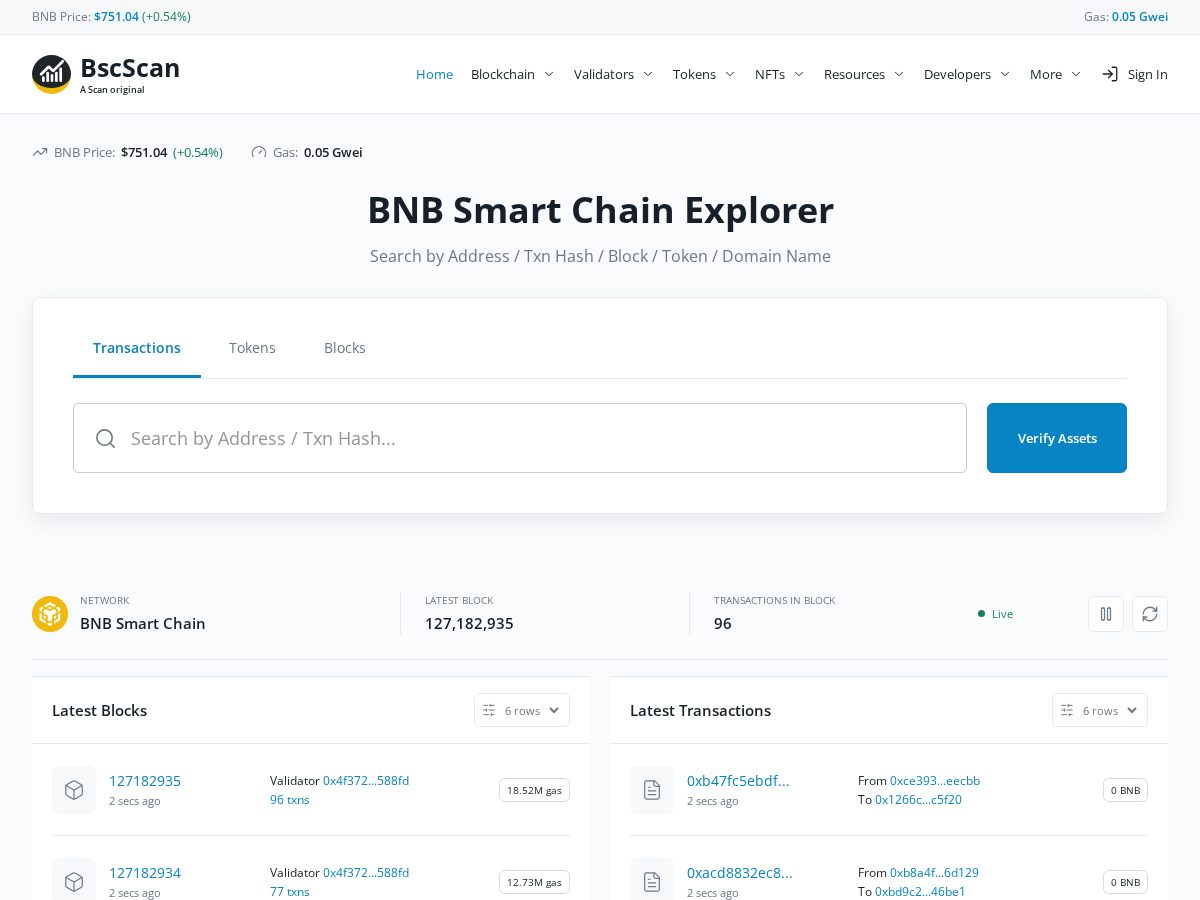Click the search magnifier icon
This screenshot has width=1200, height=900.
coord(106,438)
